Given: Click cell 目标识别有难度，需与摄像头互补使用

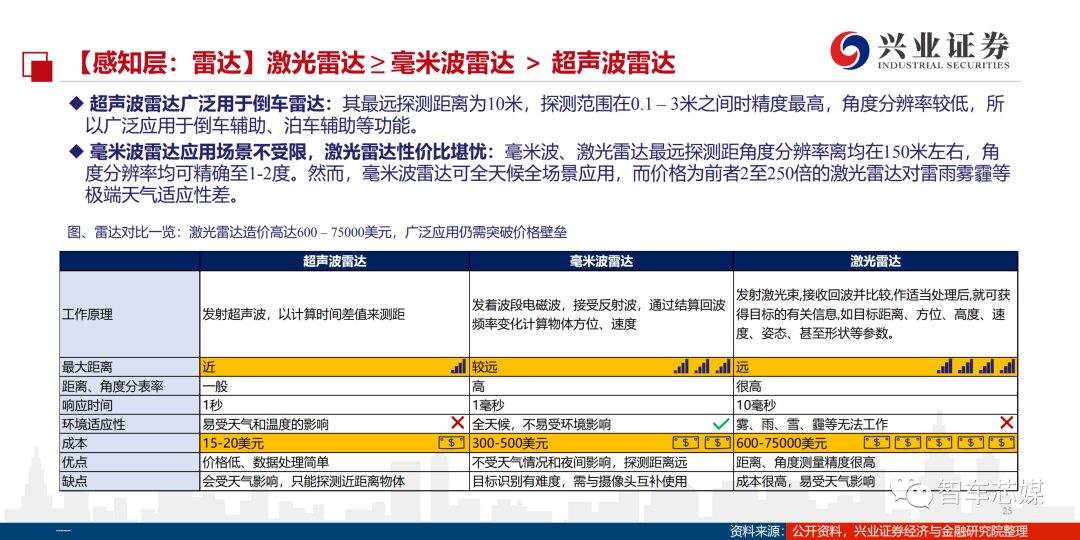Looking at the screenshot, I should point(601,481).
